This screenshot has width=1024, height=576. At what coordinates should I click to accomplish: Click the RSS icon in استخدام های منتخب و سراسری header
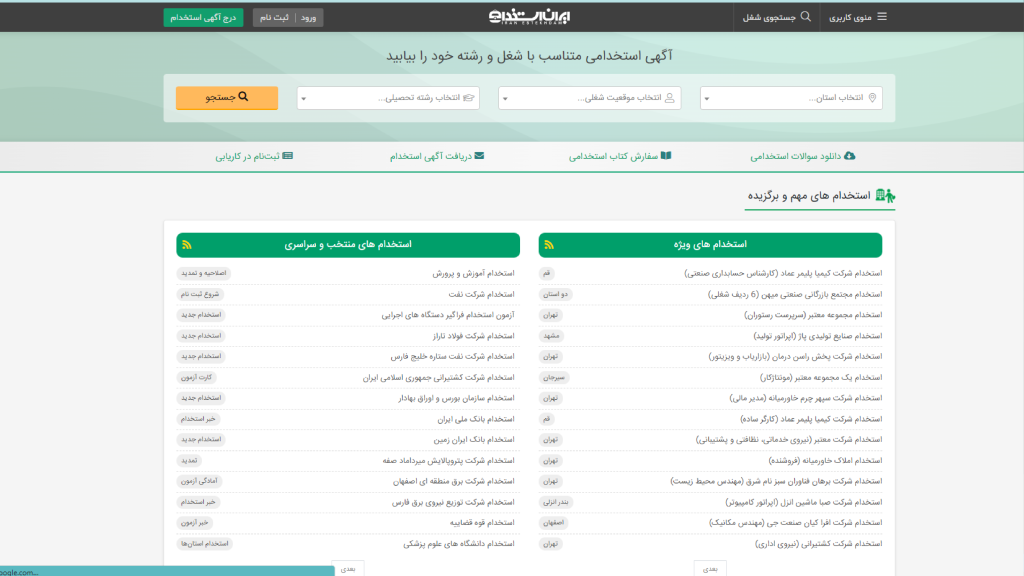pos(187,245)
